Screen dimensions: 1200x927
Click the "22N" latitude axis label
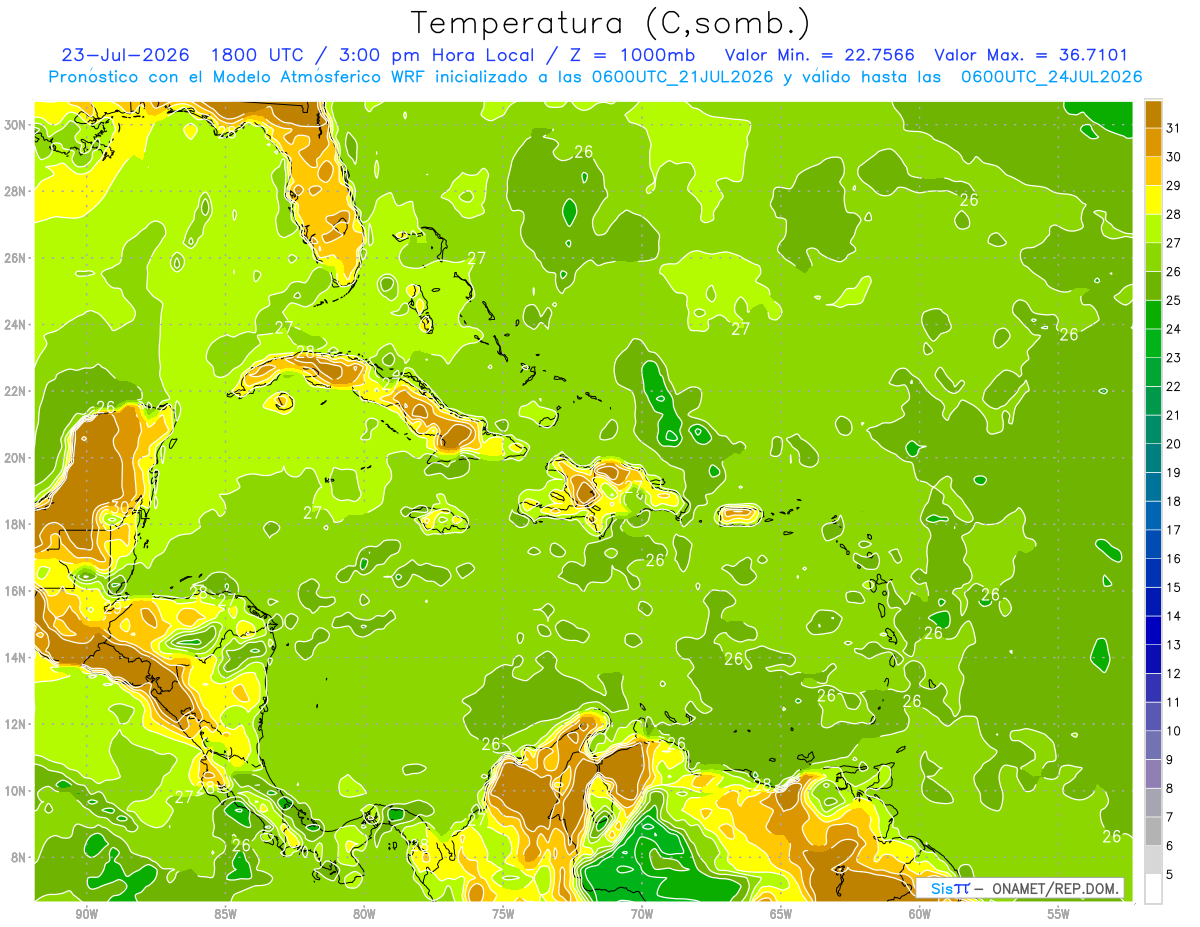[x=17, y=391]
